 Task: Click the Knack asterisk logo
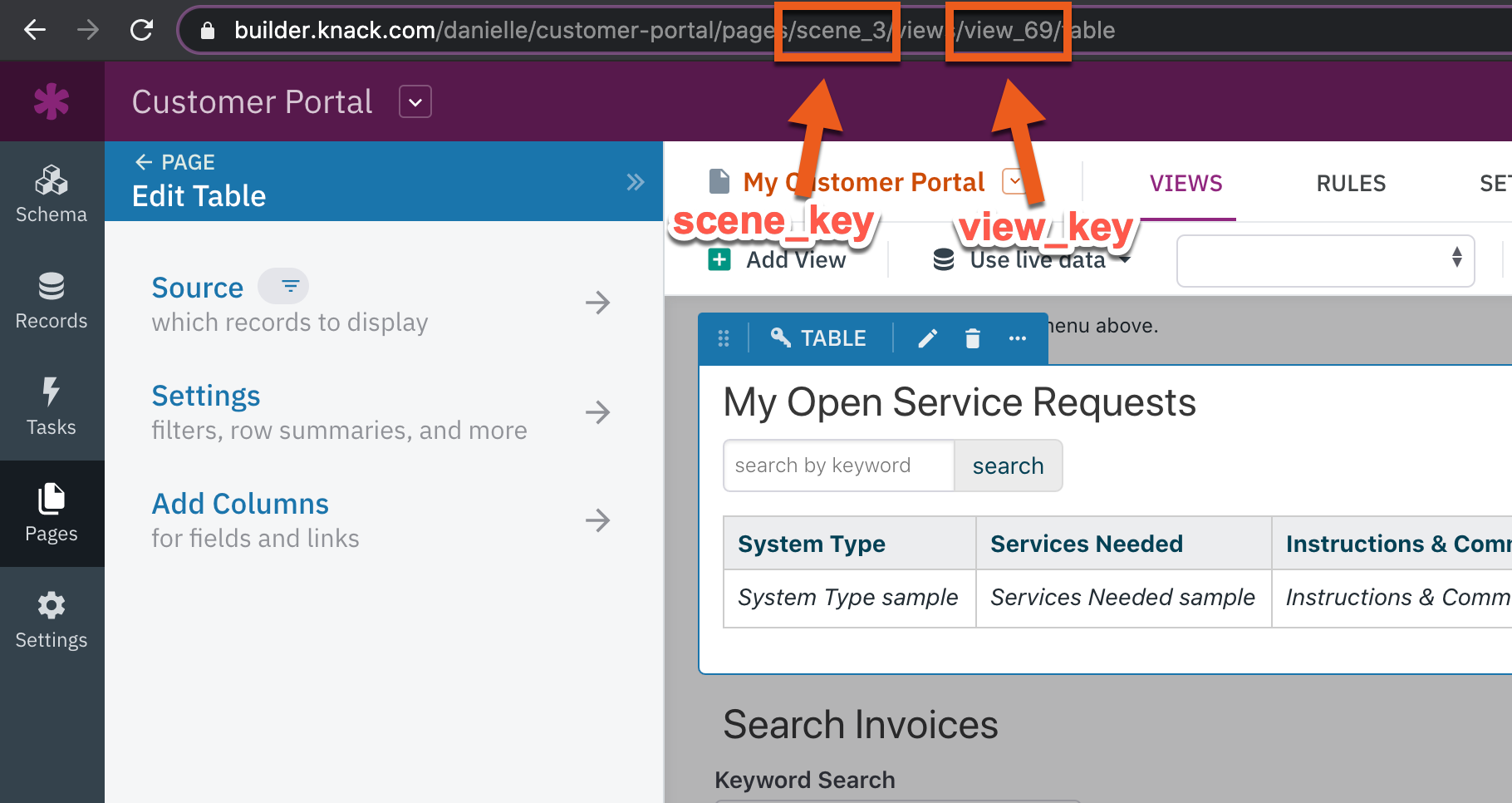click(52, 101)
